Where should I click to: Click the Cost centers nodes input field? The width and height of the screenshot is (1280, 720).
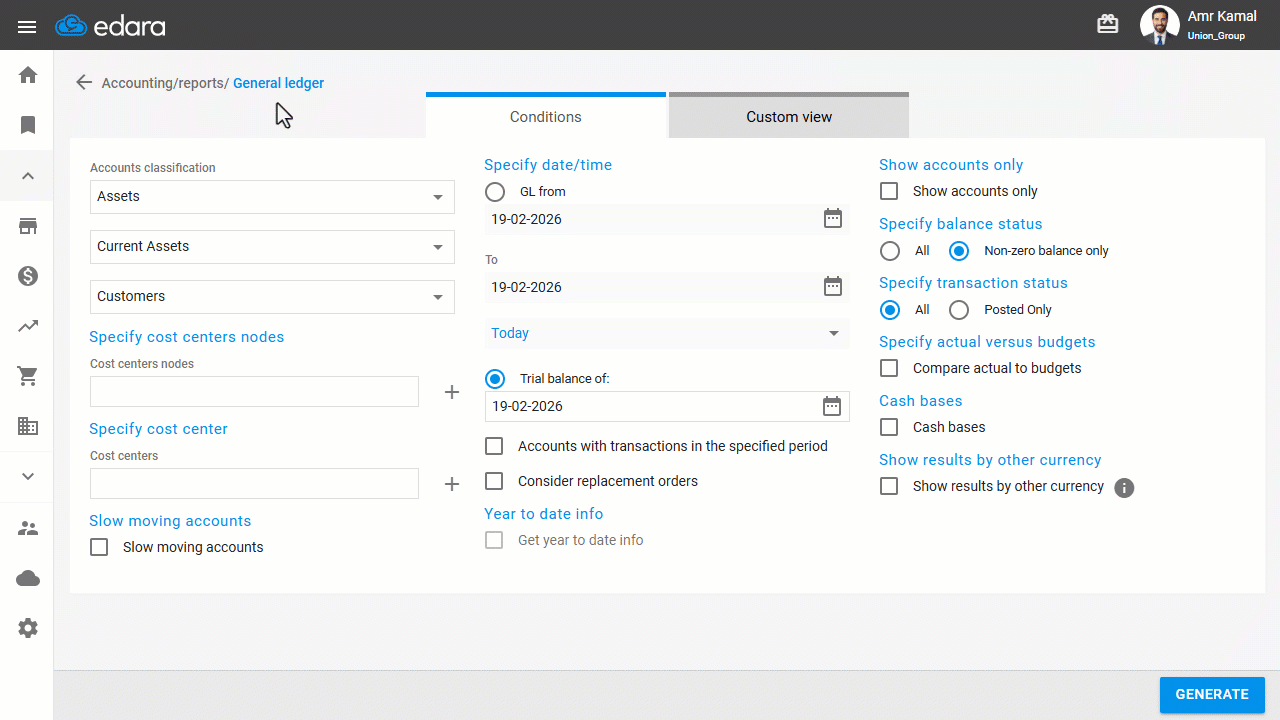pyautogui.click(x=254, y=392)
